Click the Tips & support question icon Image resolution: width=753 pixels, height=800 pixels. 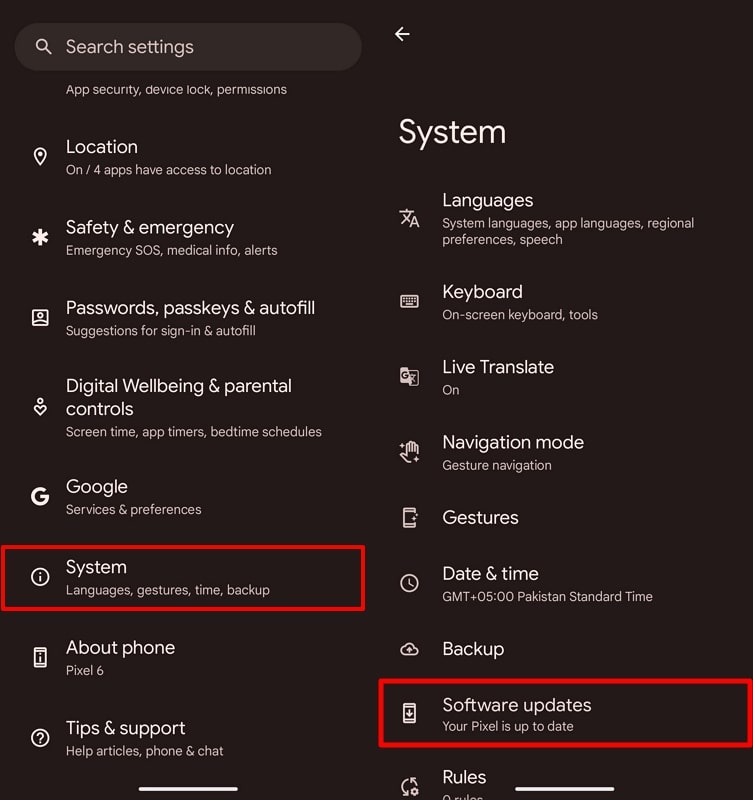pos(40,738)
